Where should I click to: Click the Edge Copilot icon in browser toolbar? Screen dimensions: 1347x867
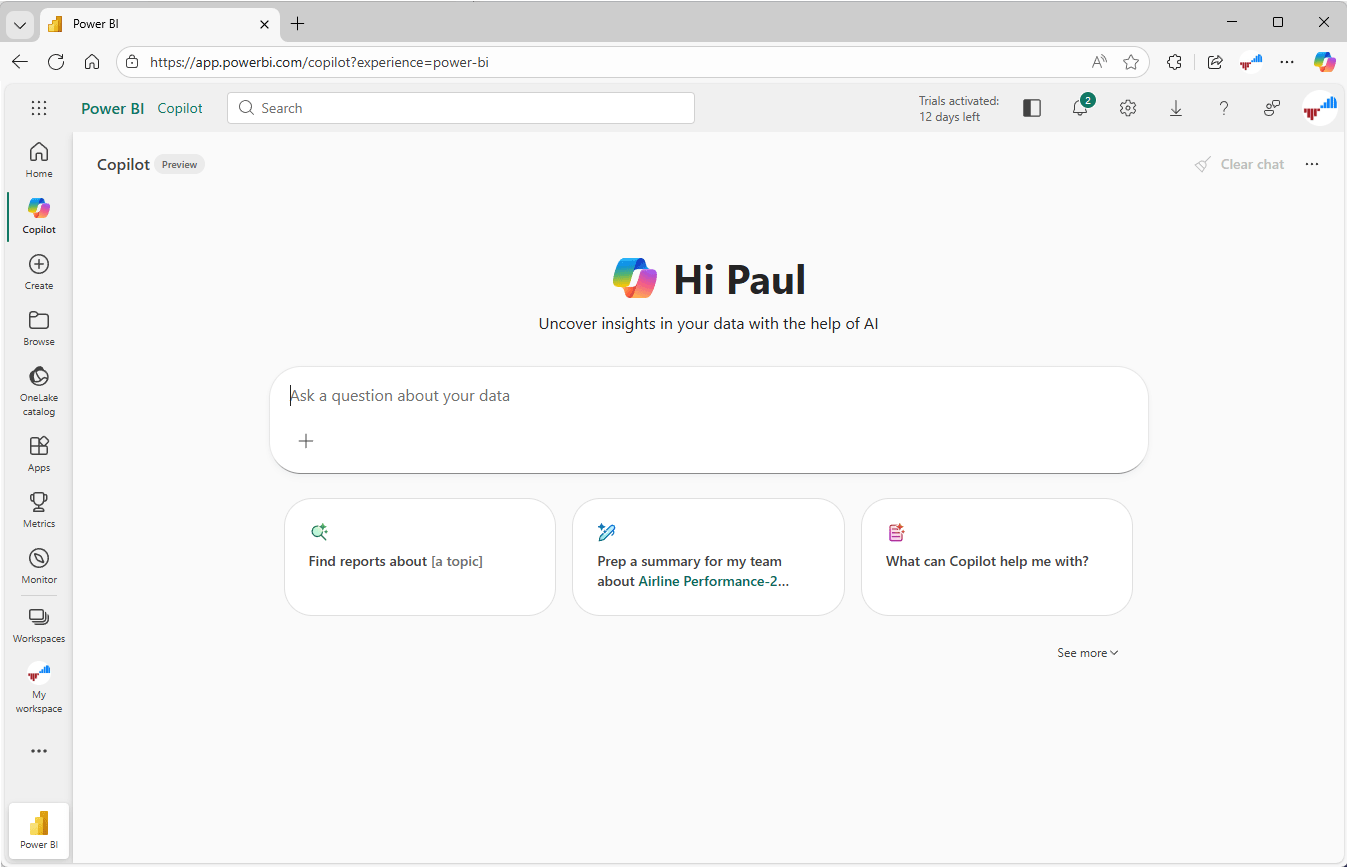pos(1325,62)
